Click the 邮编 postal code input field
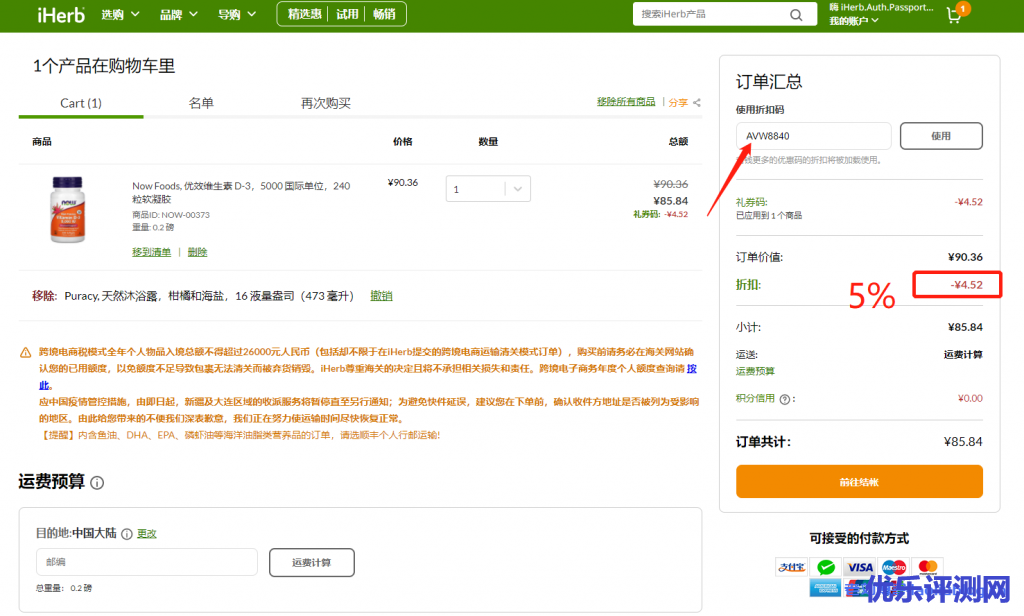Image resolution: width=1024 pixels, height=616 pixels. tap(146, 562)
